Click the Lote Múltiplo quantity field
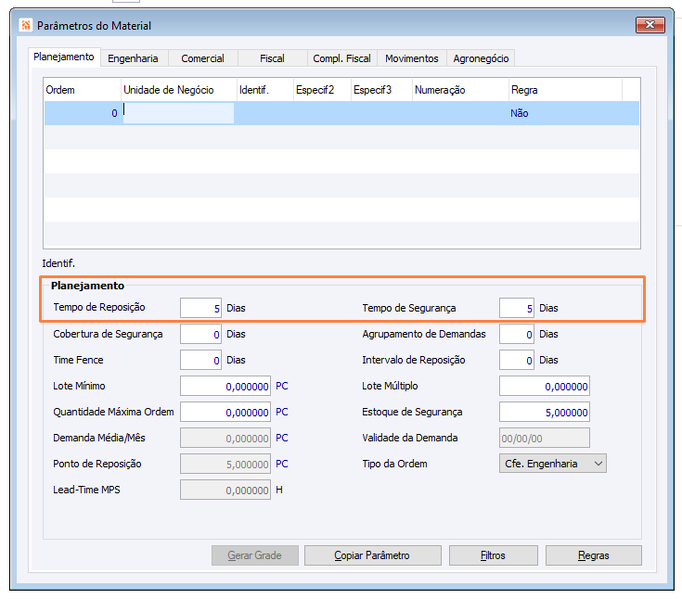The image size is (682, 599). pos(545,386)
